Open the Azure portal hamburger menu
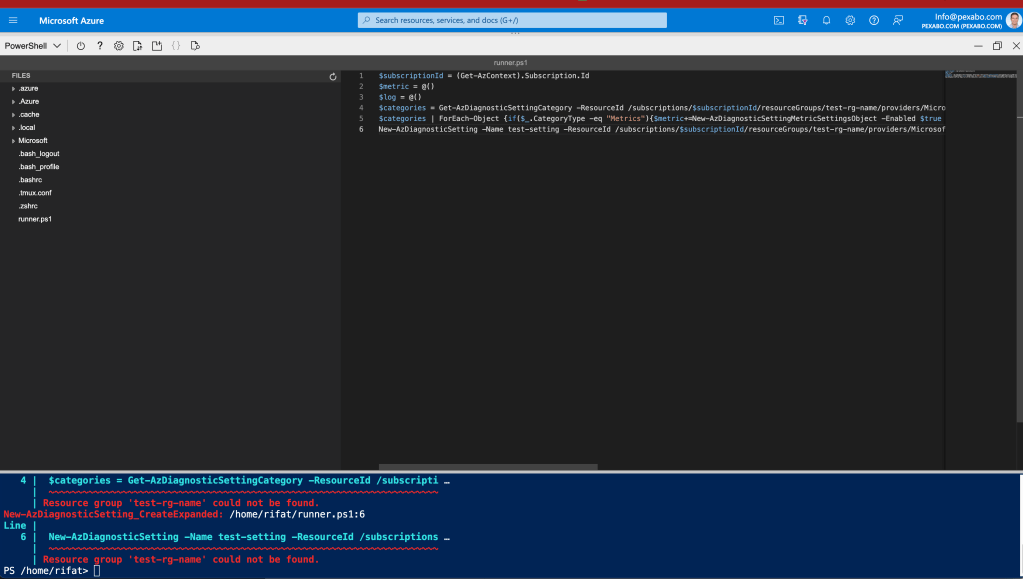1023x579 pixels. [13, 20]
